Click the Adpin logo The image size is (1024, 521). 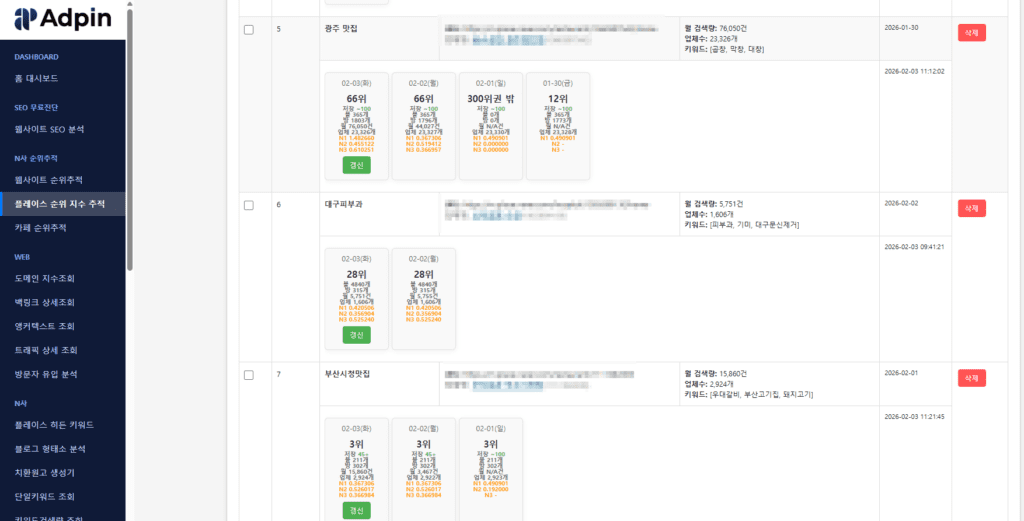63,18
